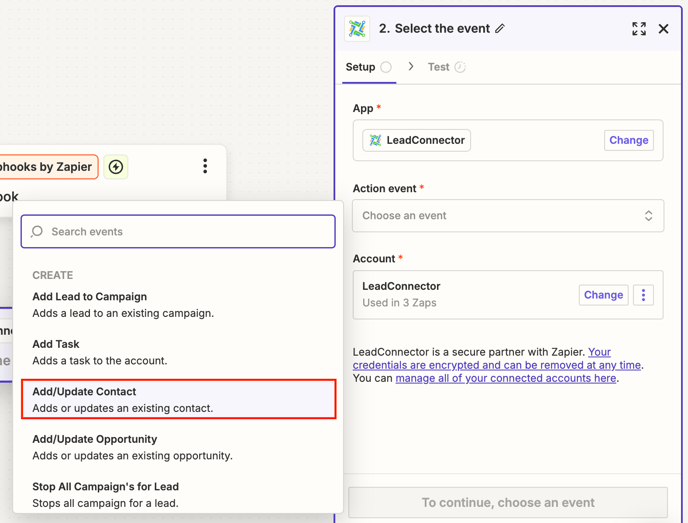Click the lightning bolt trigger icon
This screenshot has width=688, height=523.
click(x=115, y=167)
